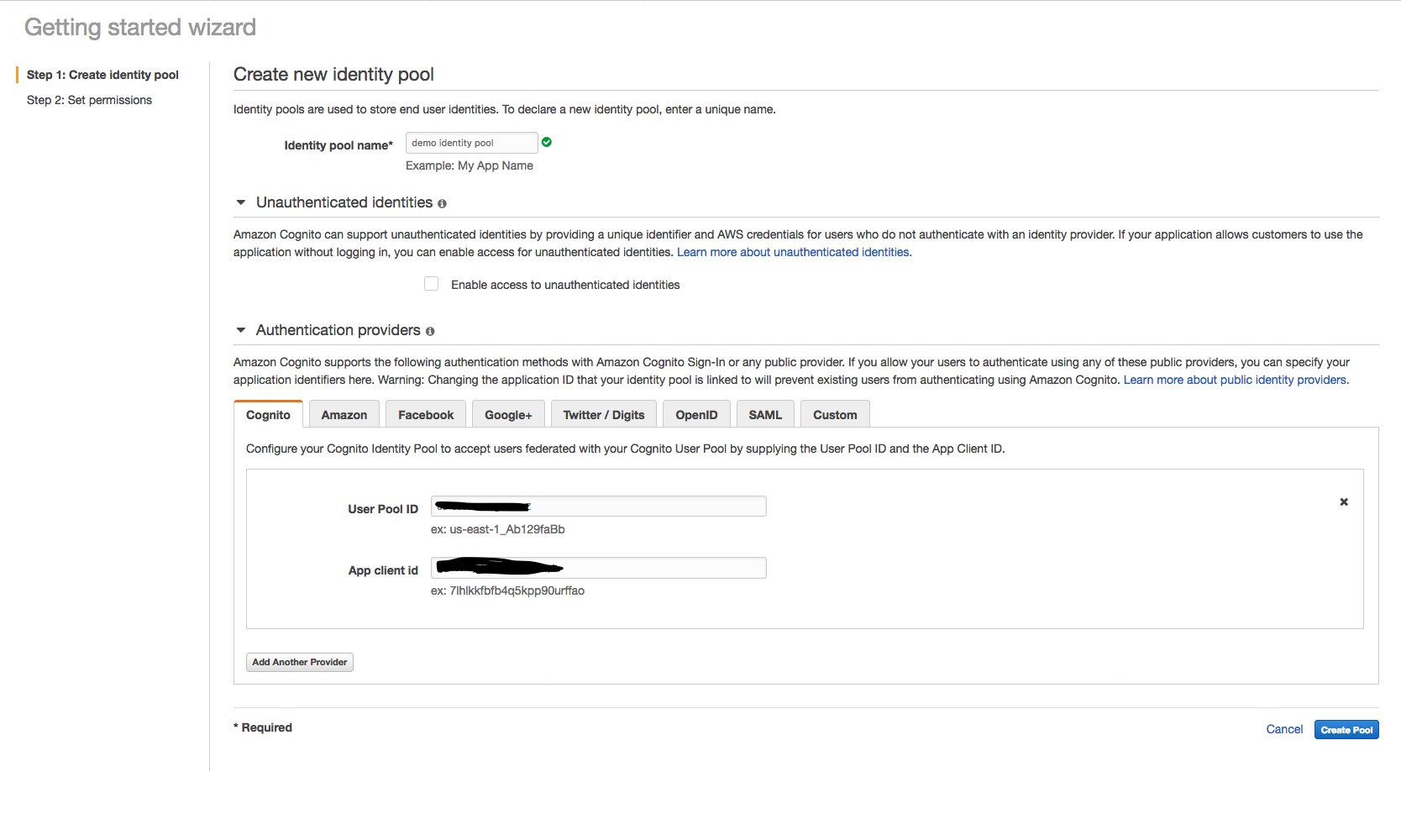Open Learn more about unauthenticated identities link
This screenshot has width=1401, height=840.
coord(795,252)
